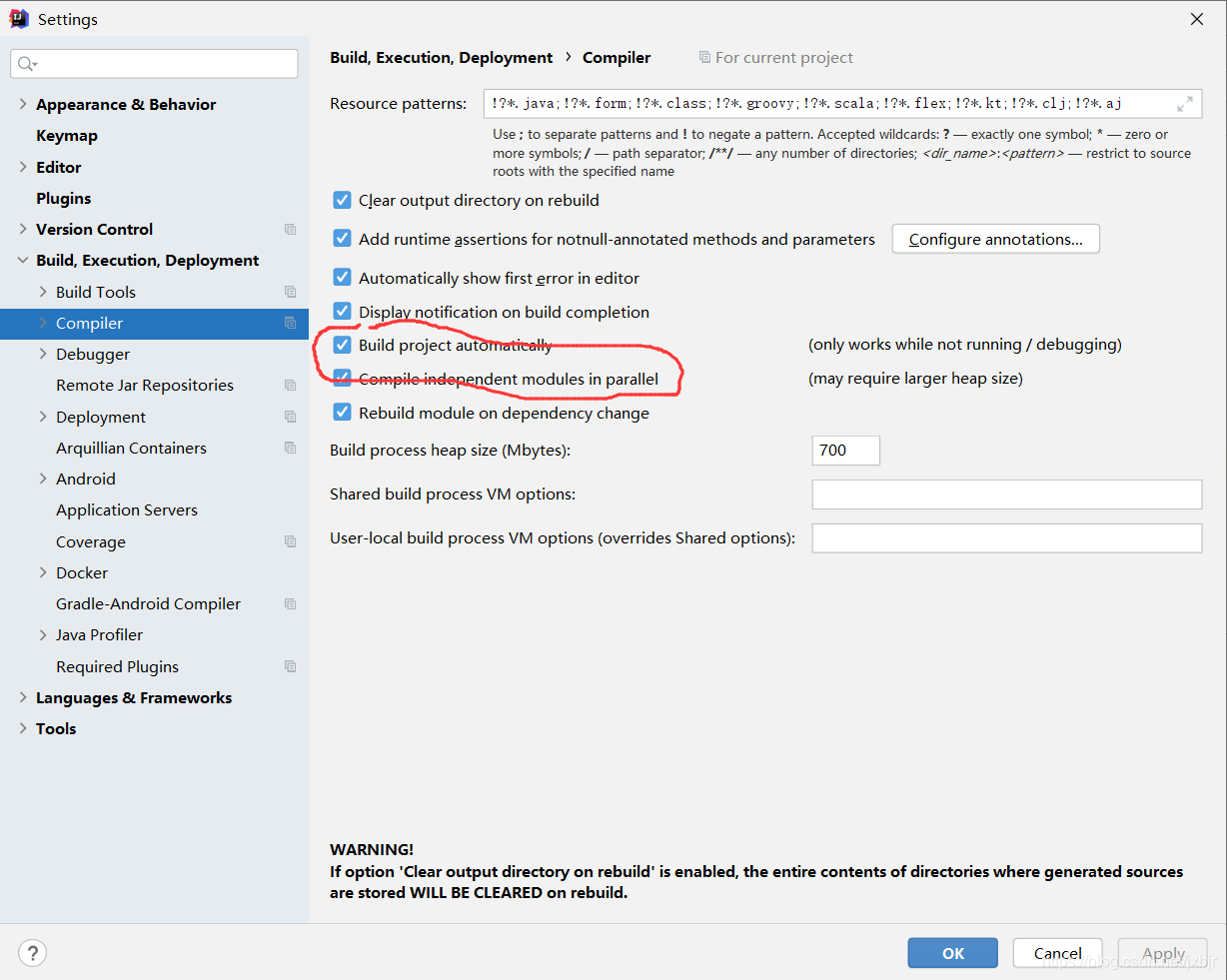1227x980 pixels.
Task: Expand the Build Tools node arrow
Action: (x=43, y=292)
